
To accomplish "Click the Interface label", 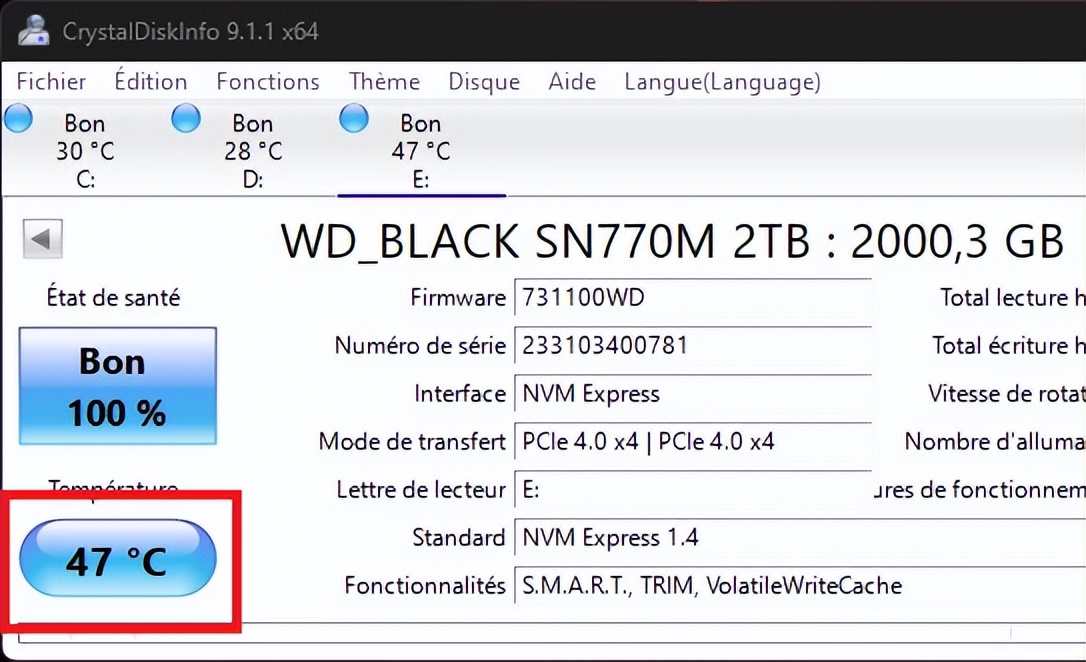I will [460, 393].
